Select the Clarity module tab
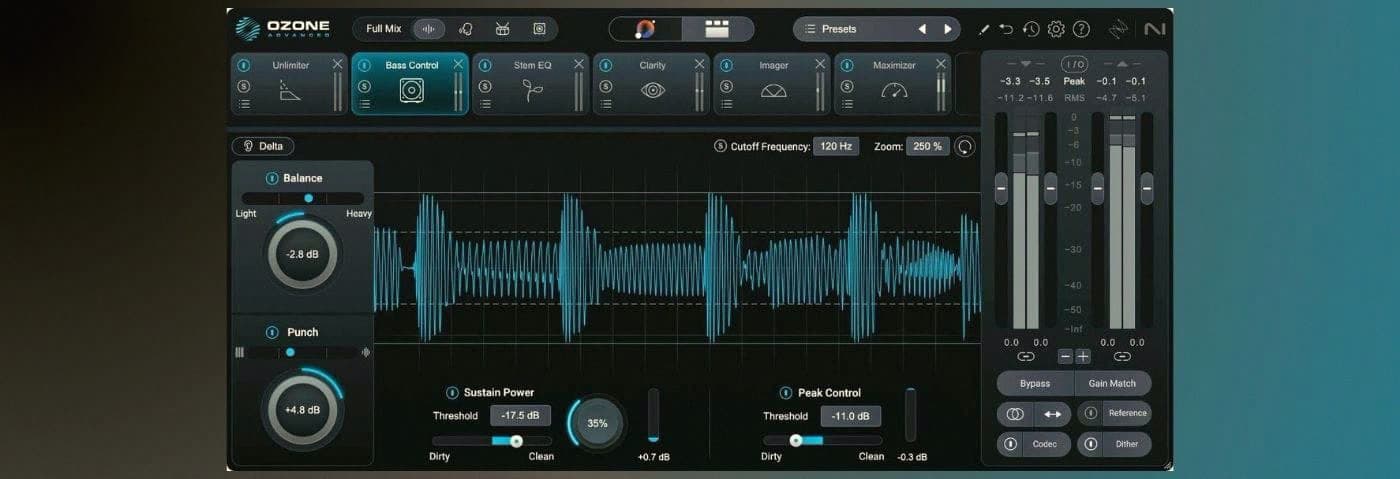1400x479 pixels. point(652,84)
